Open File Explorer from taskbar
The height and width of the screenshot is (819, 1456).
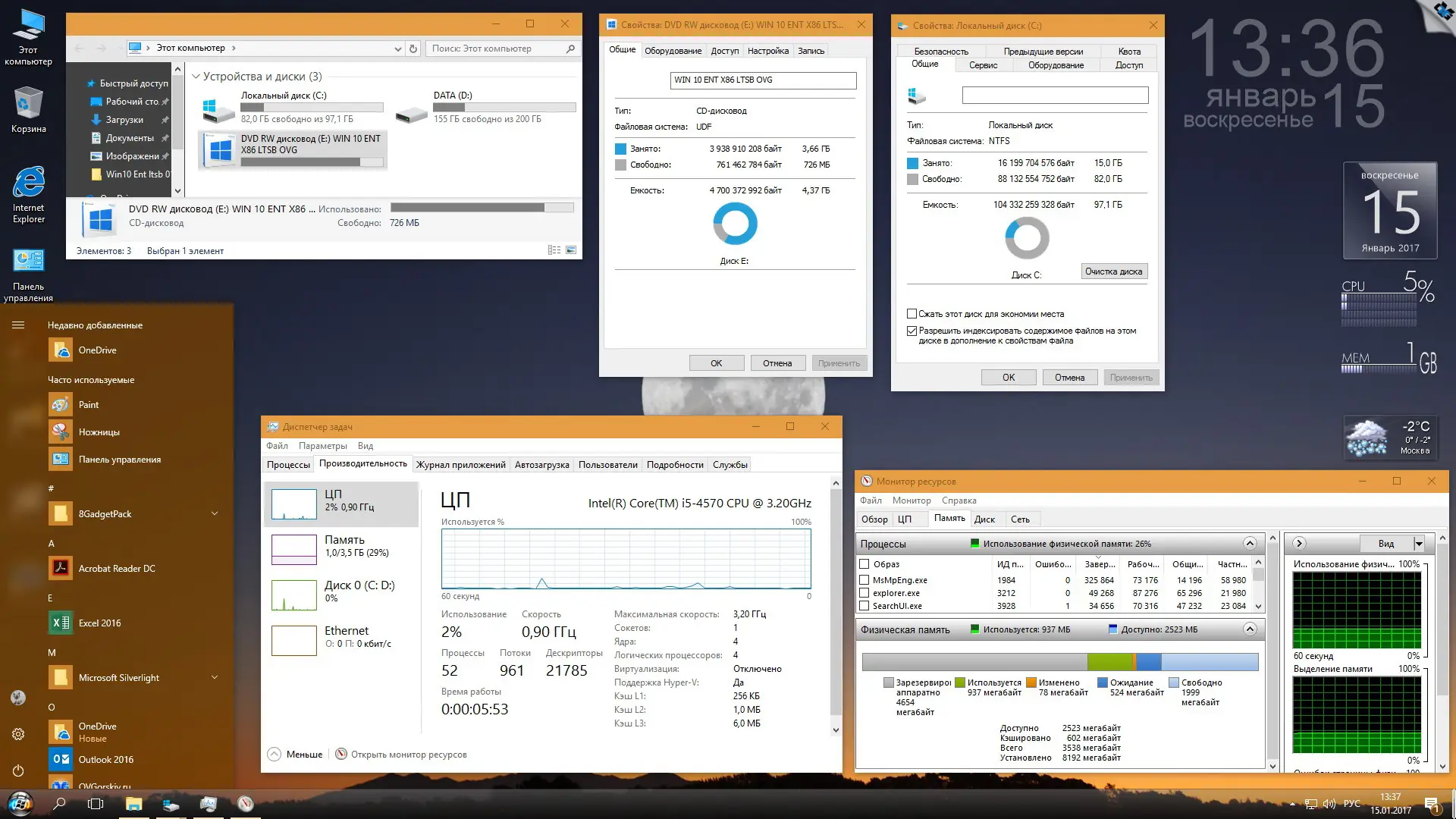134,804
